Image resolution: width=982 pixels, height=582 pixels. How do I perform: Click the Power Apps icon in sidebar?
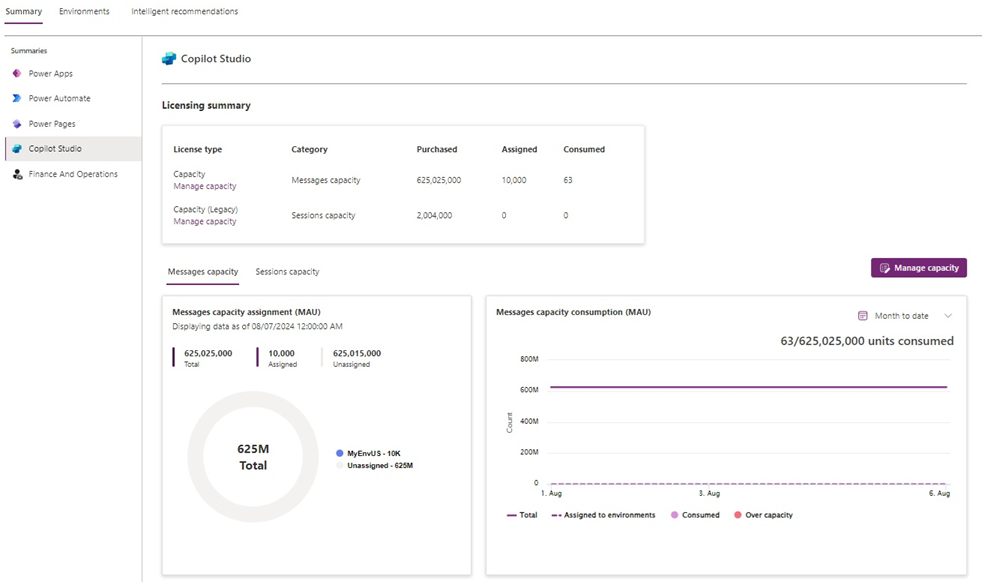(17, 73)
